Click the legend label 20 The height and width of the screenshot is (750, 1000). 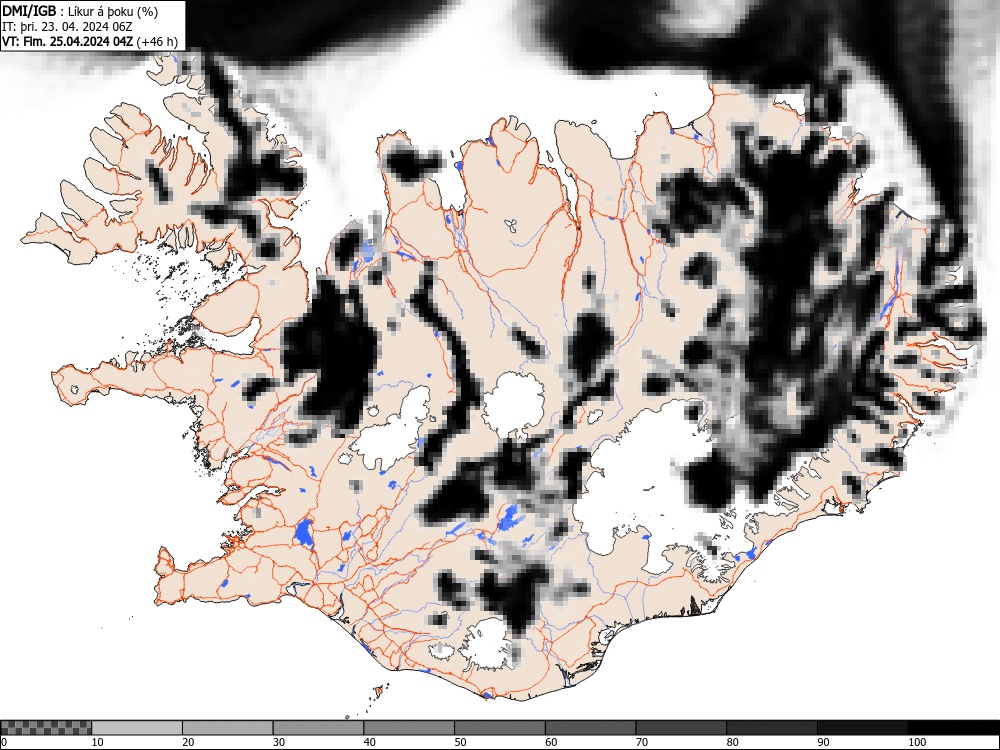tap(188, 742)
